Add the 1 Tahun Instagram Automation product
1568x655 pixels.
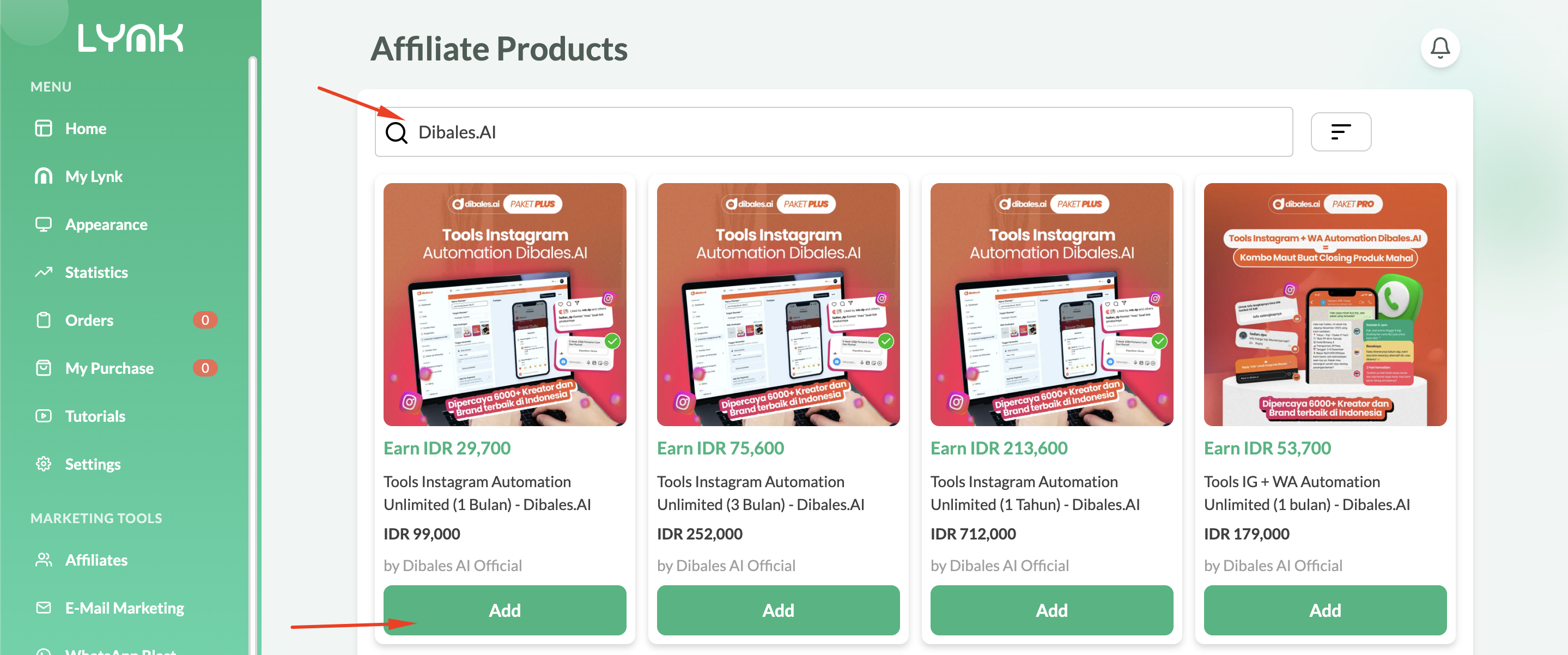coord(1051,610)
